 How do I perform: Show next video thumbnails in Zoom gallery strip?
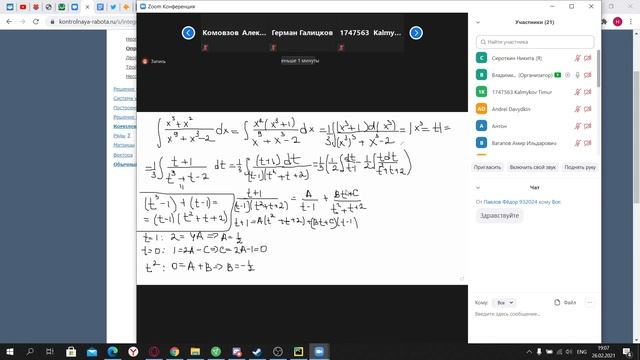[x=416, y=33]
